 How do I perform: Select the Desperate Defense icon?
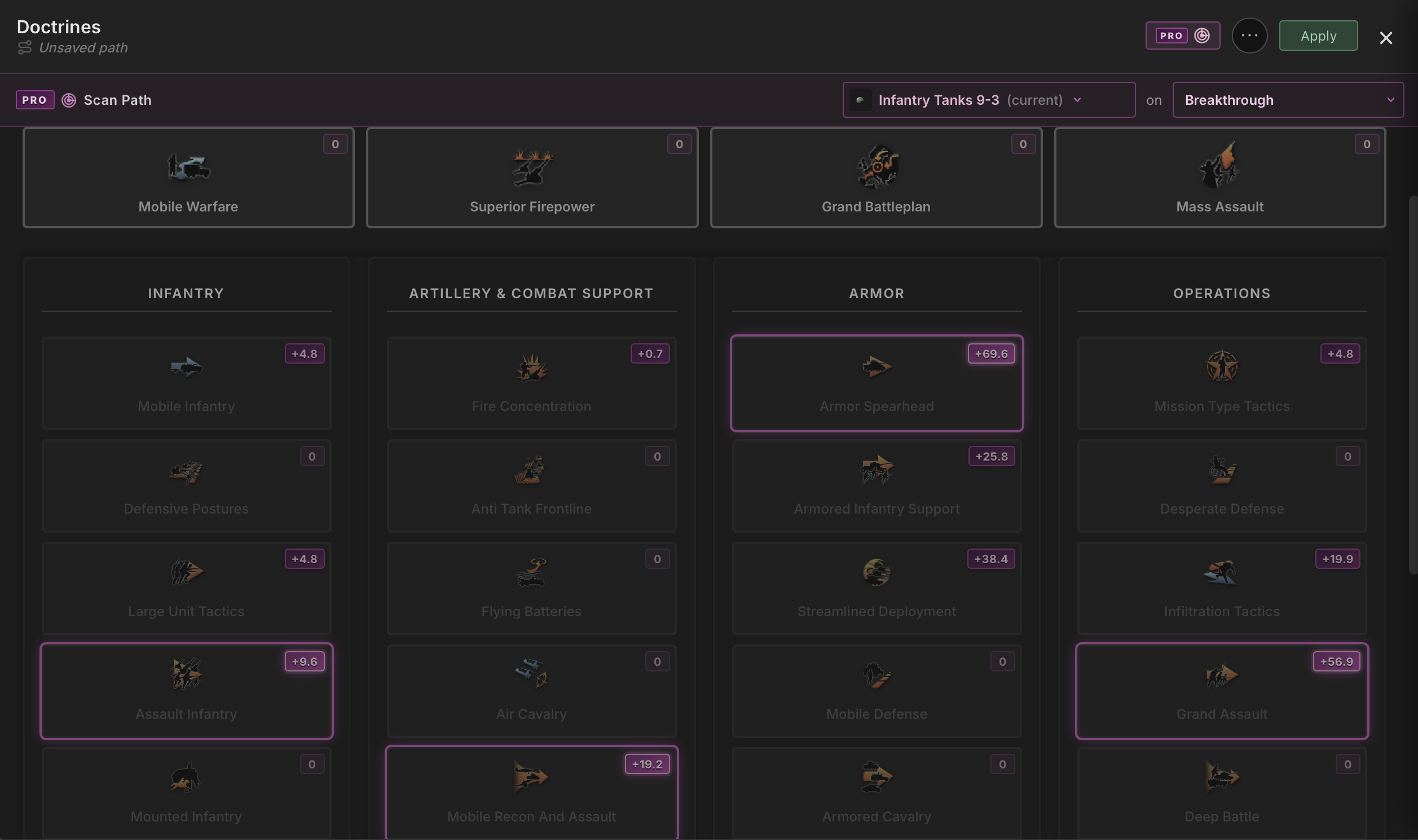click(x=1222, y=470)
